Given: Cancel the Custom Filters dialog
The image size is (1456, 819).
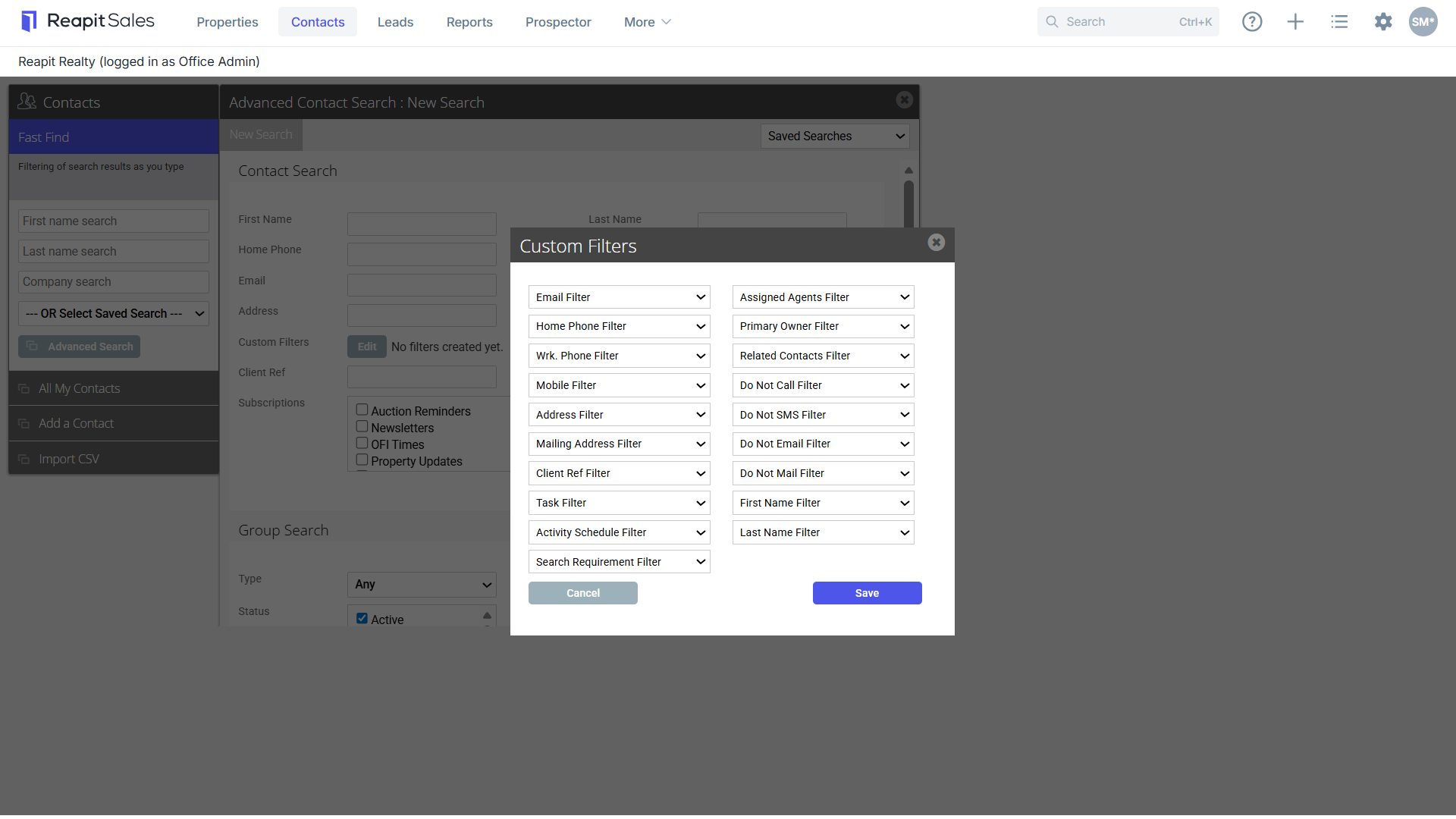Looking at the screenshot, I should (583, 593).
